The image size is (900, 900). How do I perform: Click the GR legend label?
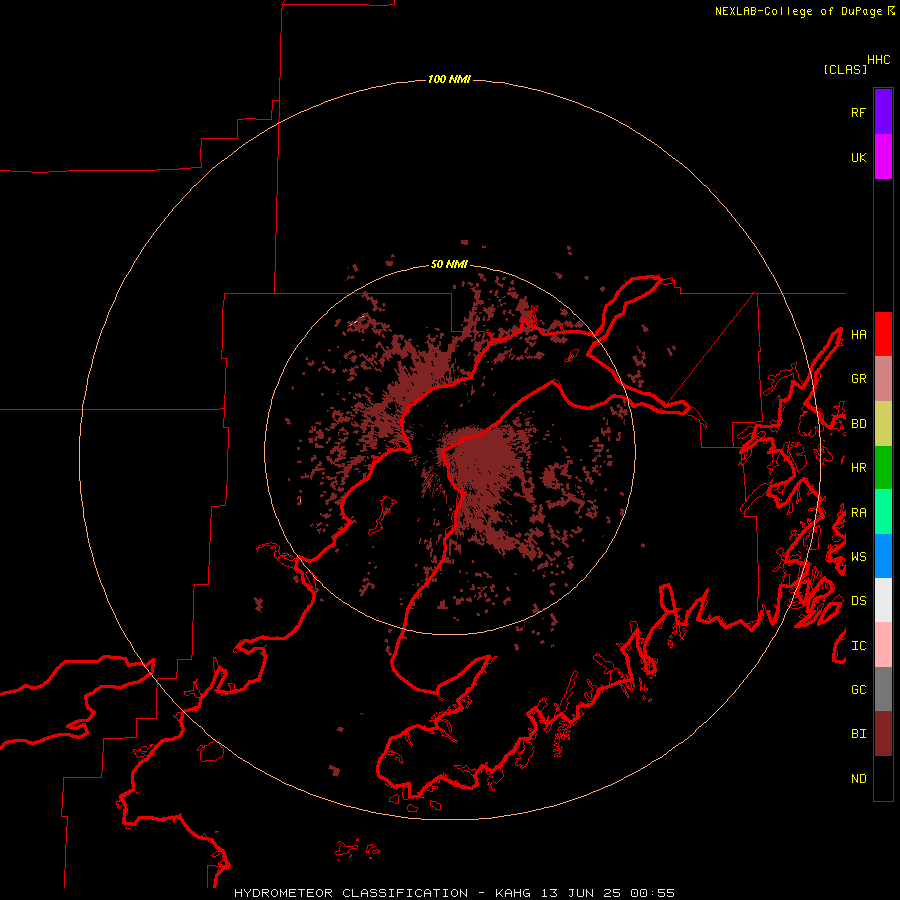click(x=858, y=379)
